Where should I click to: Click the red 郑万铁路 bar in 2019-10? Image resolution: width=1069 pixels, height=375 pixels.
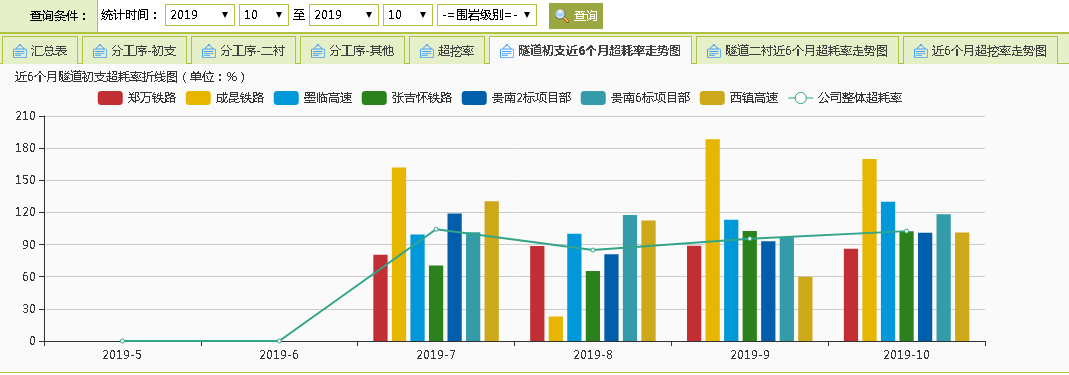point(851,295)
